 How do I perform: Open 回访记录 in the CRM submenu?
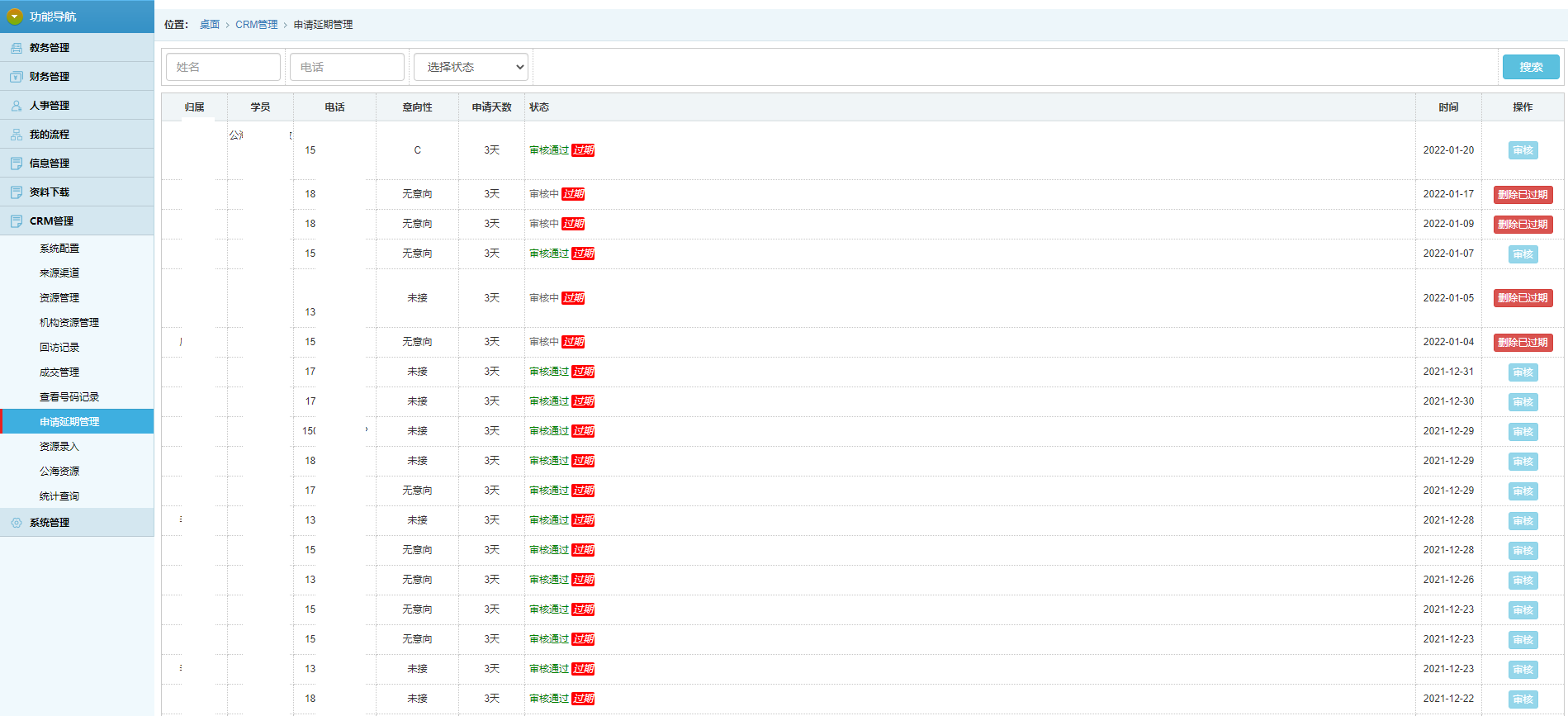click(59, 348)
